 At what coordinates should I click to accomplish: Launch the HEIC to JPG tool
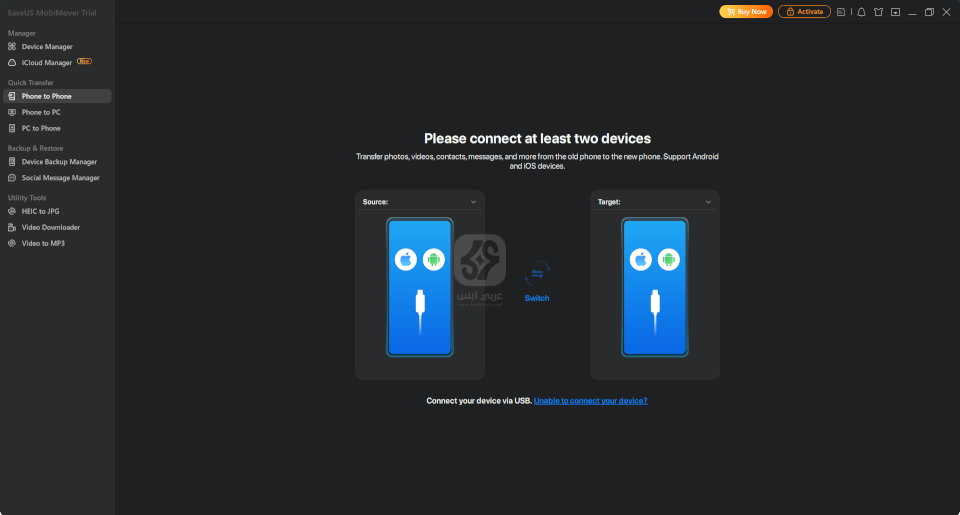41,211
